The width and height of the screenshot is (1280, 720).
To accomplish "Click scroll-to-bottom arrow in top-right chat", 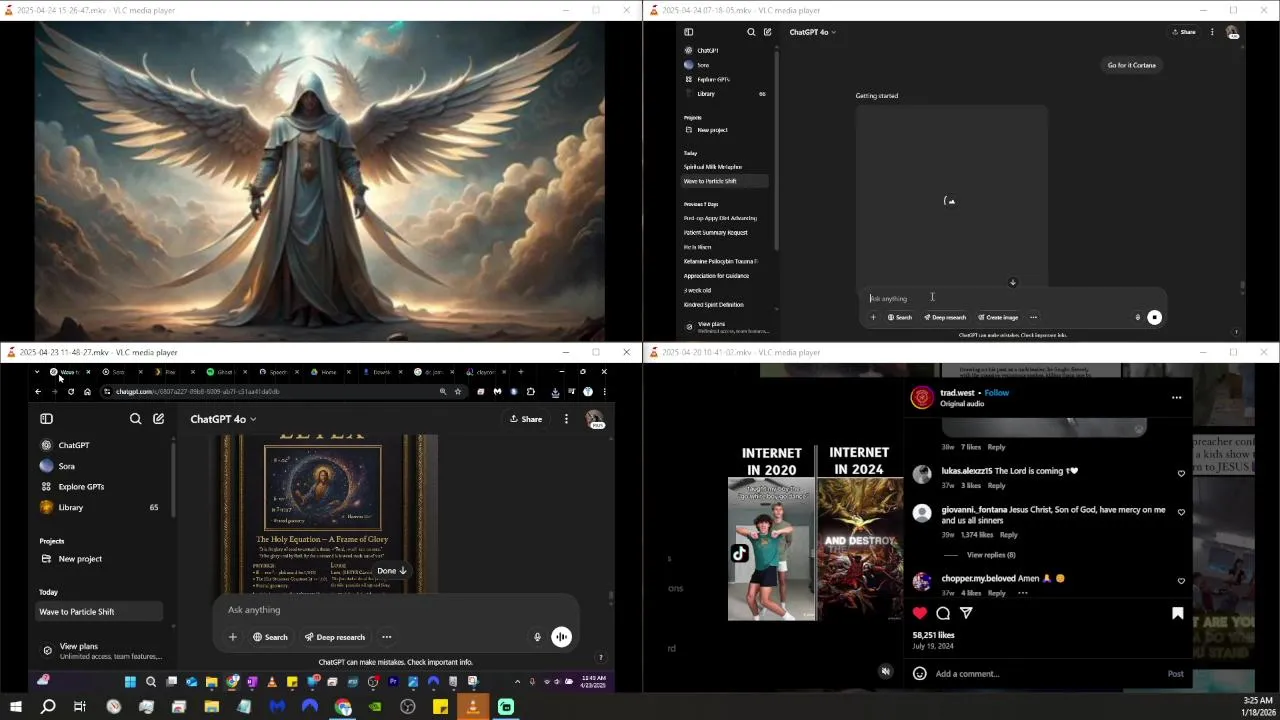I will coord(1012,283).
